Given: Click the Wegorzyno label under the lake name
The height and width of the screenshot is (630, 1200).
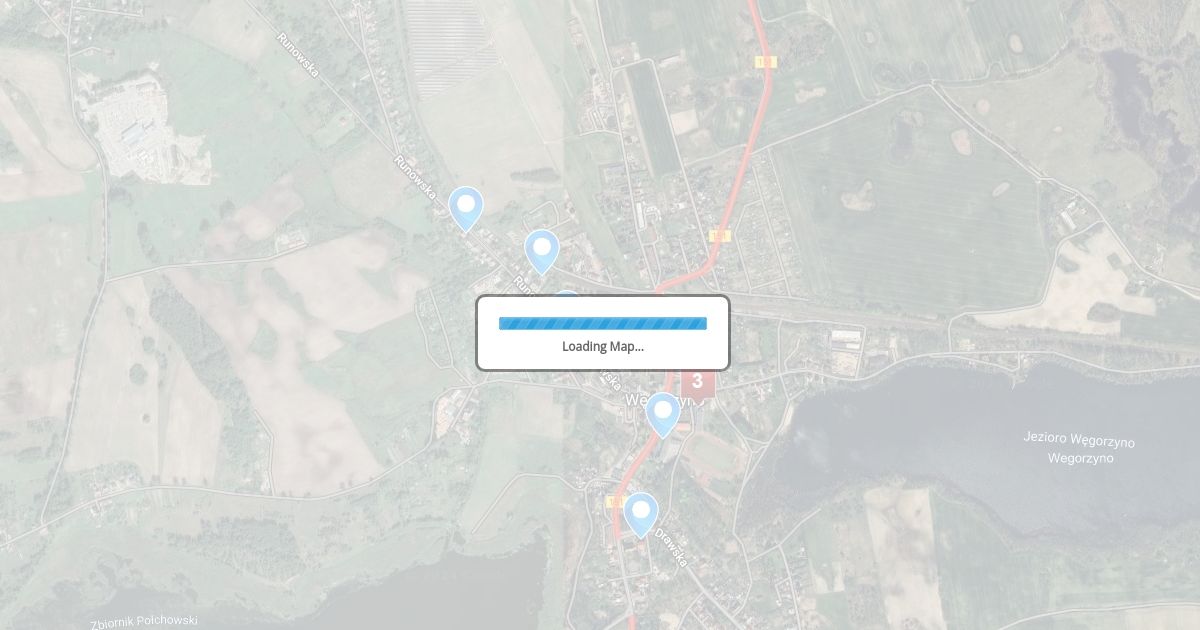Looking at the screenshot, I should coord(1080,458).
